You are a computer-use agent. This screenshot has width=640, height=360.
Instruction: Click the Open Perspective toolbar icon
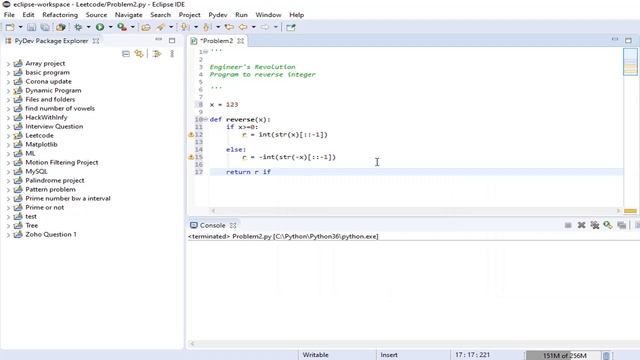pyautogui.click(x=291, y=27)
